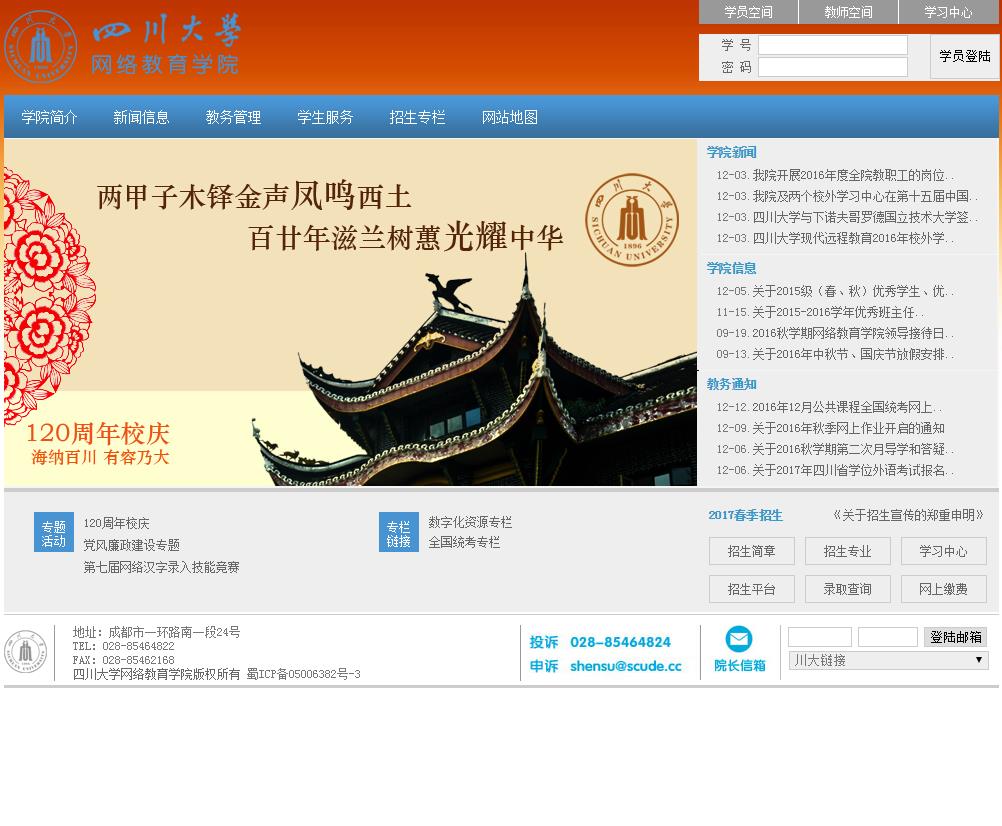Click the 地址：成都市一环路南一段24号 text

pyautogui.click(x=157, y=632)
